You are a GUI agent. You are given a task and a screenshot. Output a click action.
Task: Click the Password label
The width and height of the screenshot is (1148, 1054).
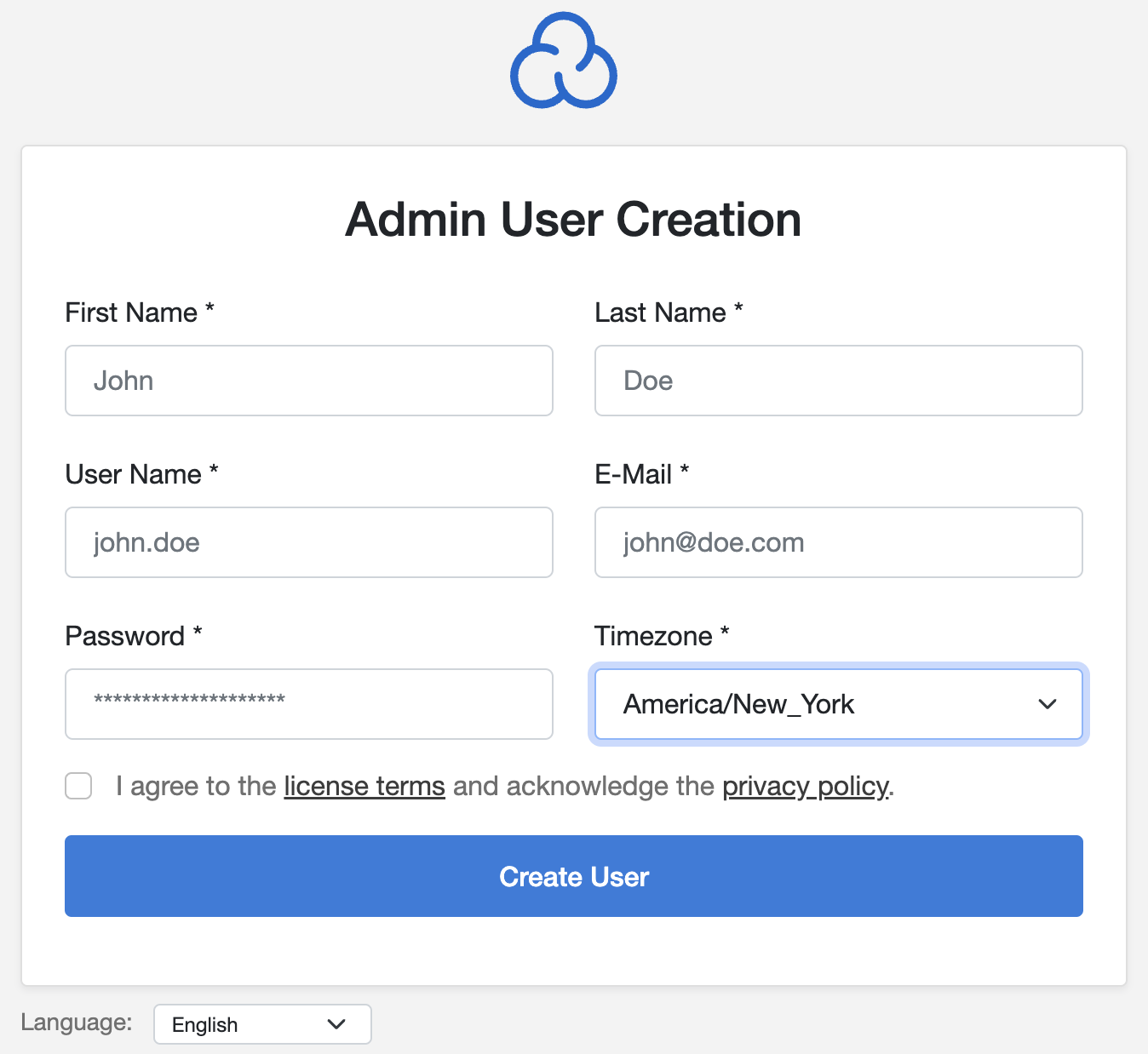point(125,636)
